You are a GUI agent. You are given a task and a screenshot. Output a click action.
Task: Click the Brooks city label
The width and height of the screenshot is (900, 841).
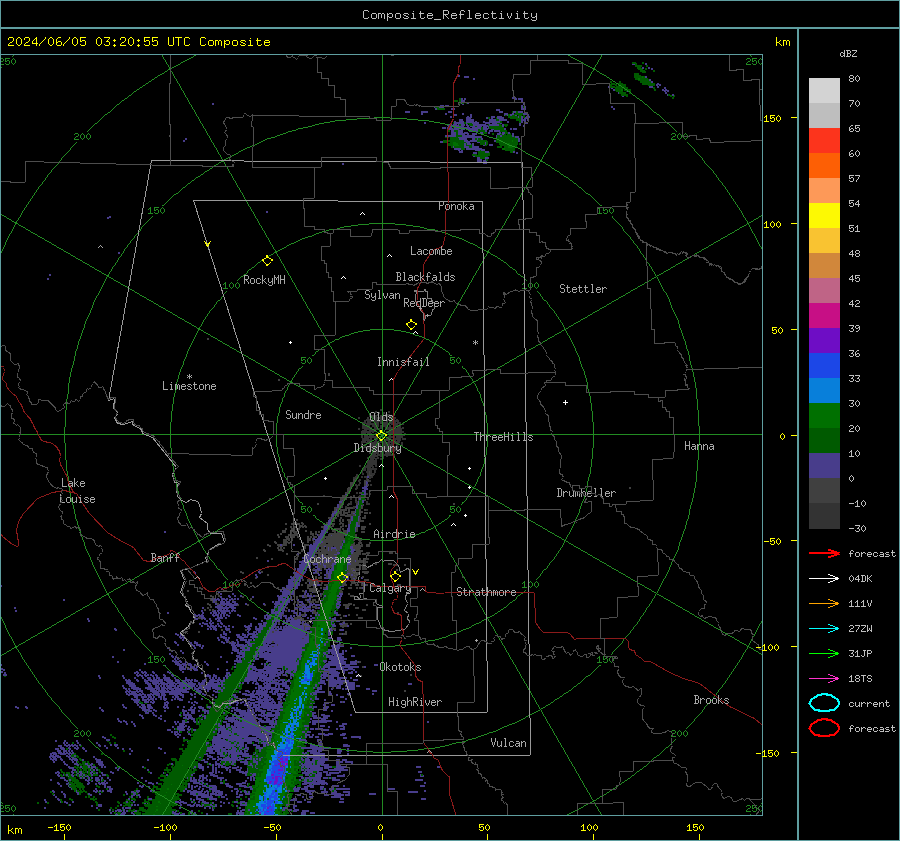(711, 700)
